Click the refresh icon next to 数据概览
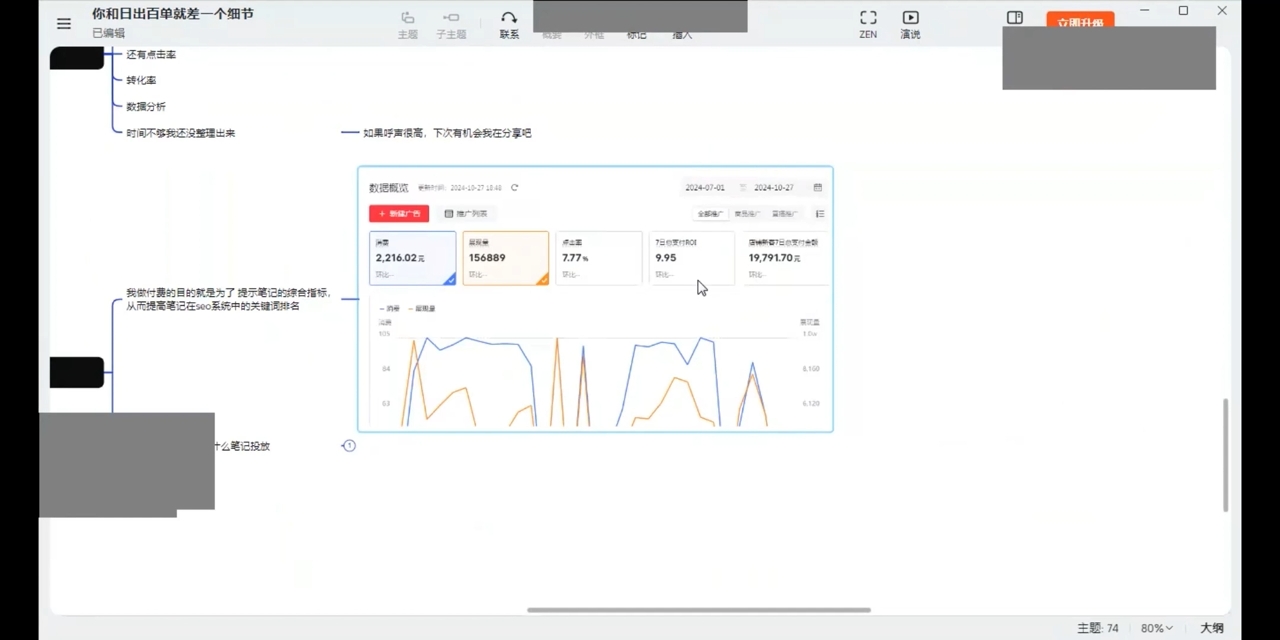Screen dimensions: 1280x640 tap(514, 187)
